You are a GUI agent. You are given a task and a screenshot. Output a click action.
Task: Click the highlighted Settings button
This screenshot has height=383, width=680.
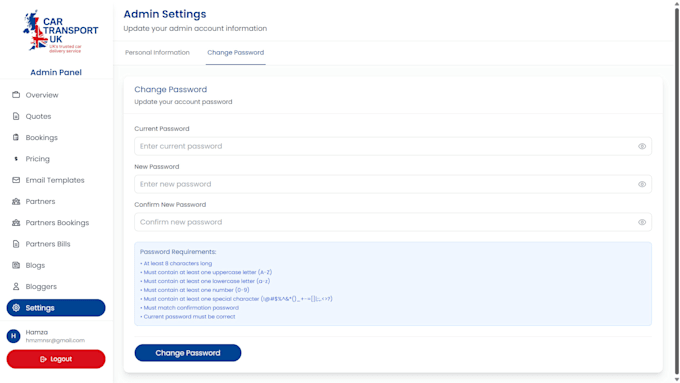click(x=56, y=308)
